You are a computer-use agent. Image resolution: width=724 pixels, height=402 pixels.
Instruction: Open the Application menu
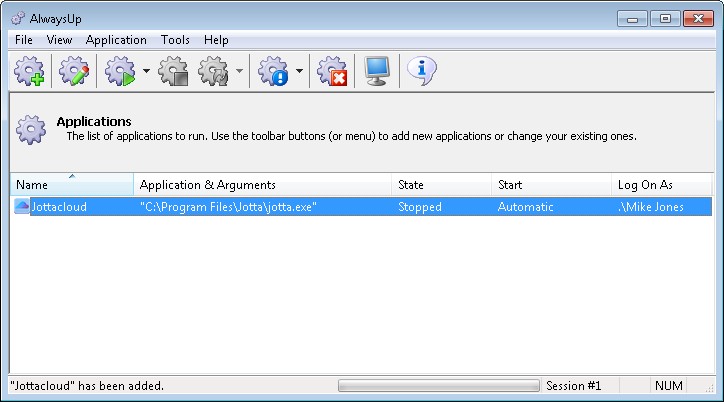pyautogui.click(x=116, y=40)
